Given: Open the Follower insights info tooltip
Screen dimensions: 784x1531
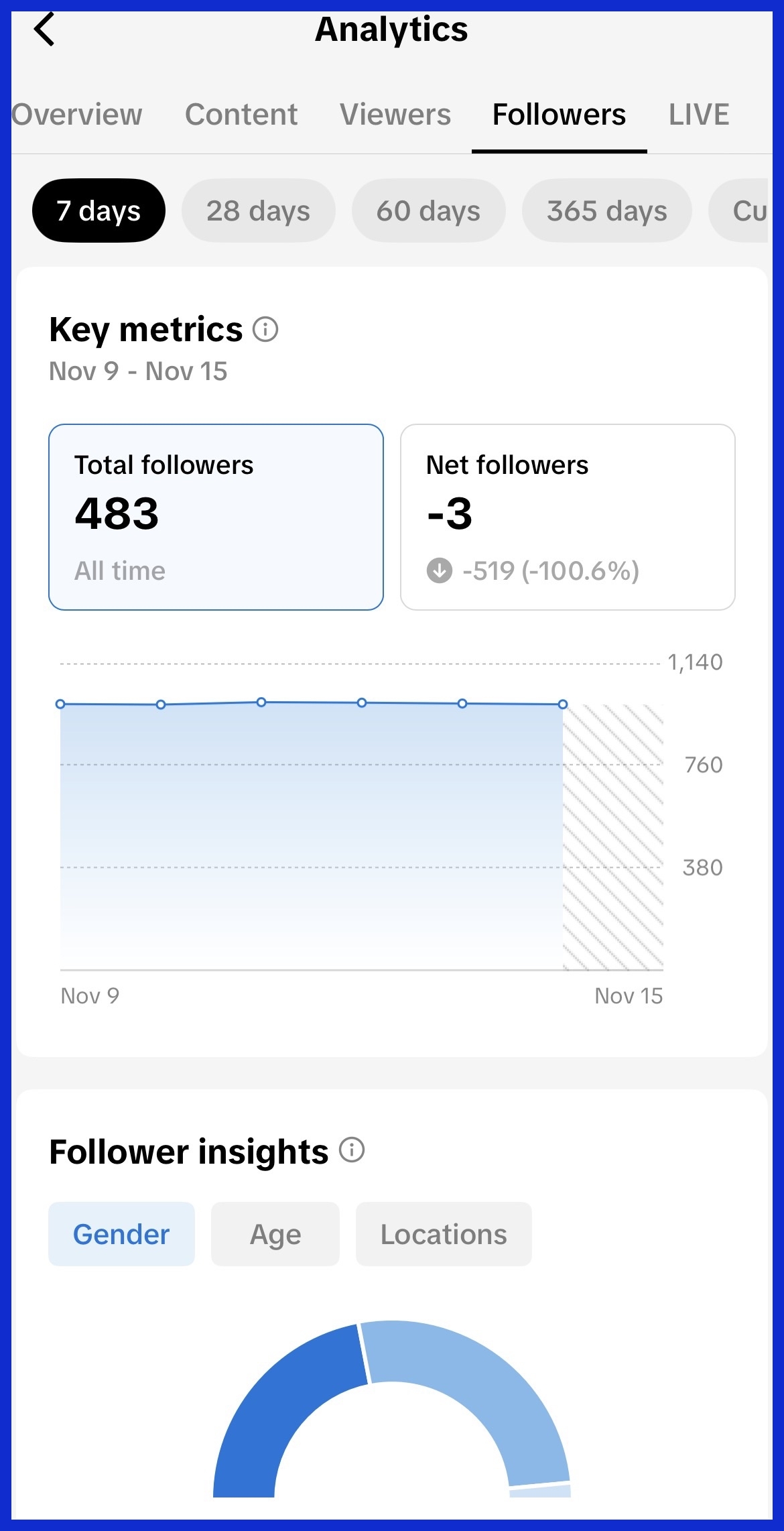Looking at the screenshot, I should pos(351,1149).
